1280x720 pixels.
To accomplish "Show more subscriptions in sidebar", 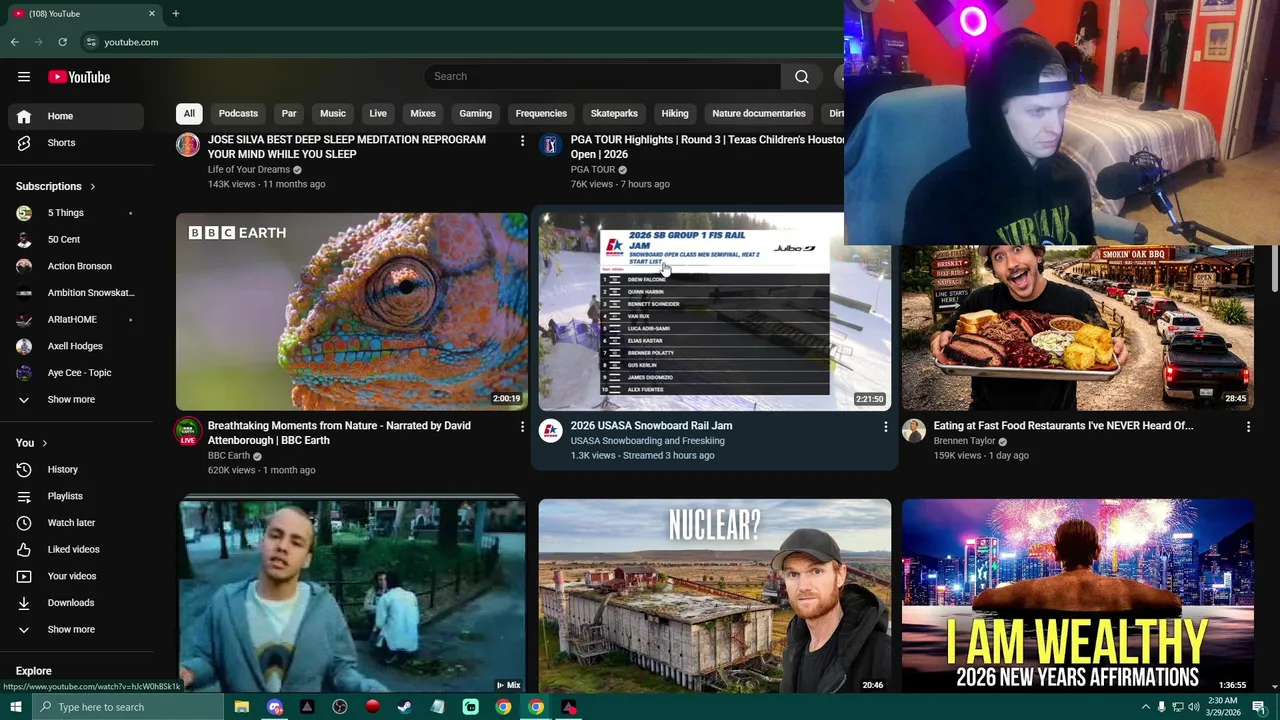I will pyautogui.click(x=76, y=399).
